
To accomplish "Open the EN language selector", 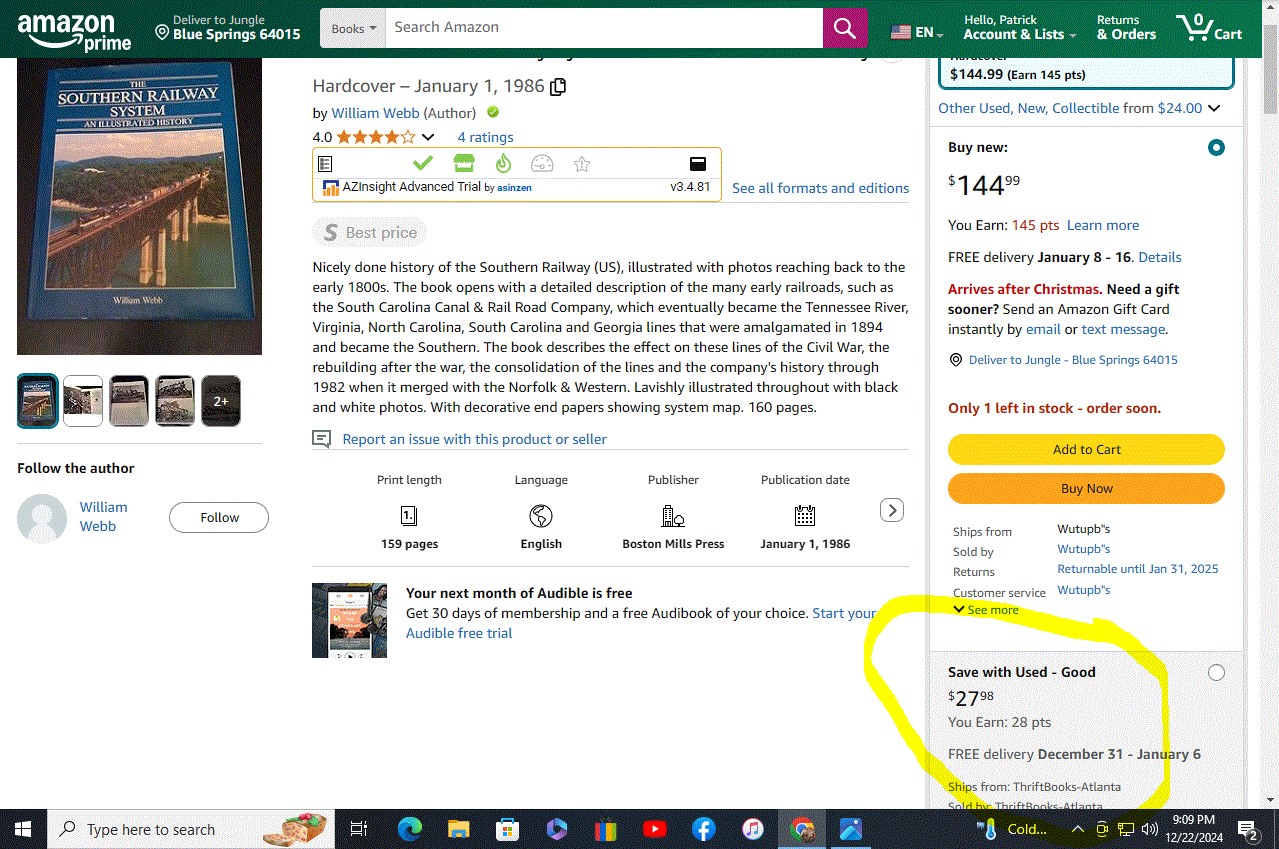I will click(918, 32).
